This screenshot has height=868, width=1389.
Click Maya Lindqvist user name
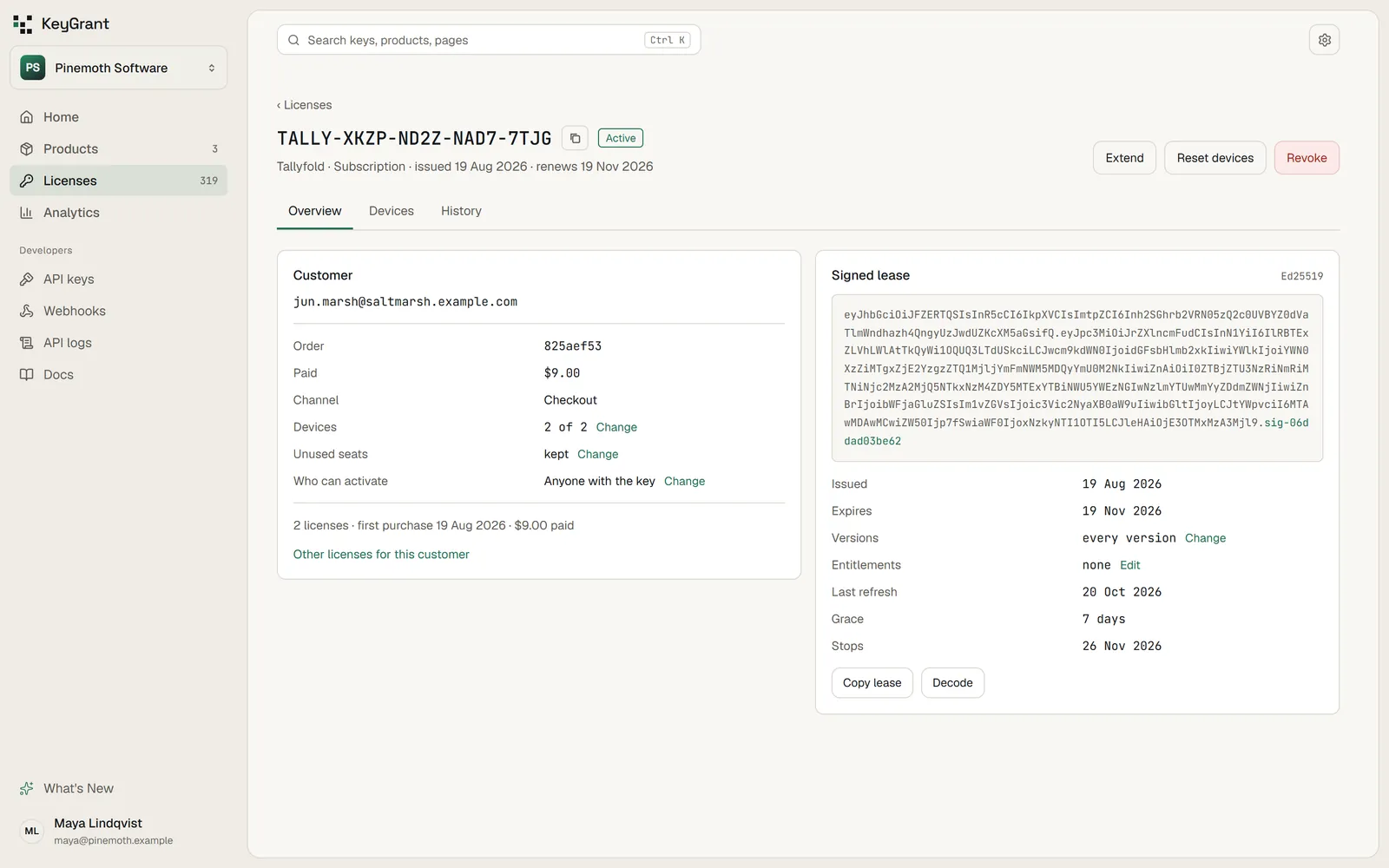(x=98, y=823)
